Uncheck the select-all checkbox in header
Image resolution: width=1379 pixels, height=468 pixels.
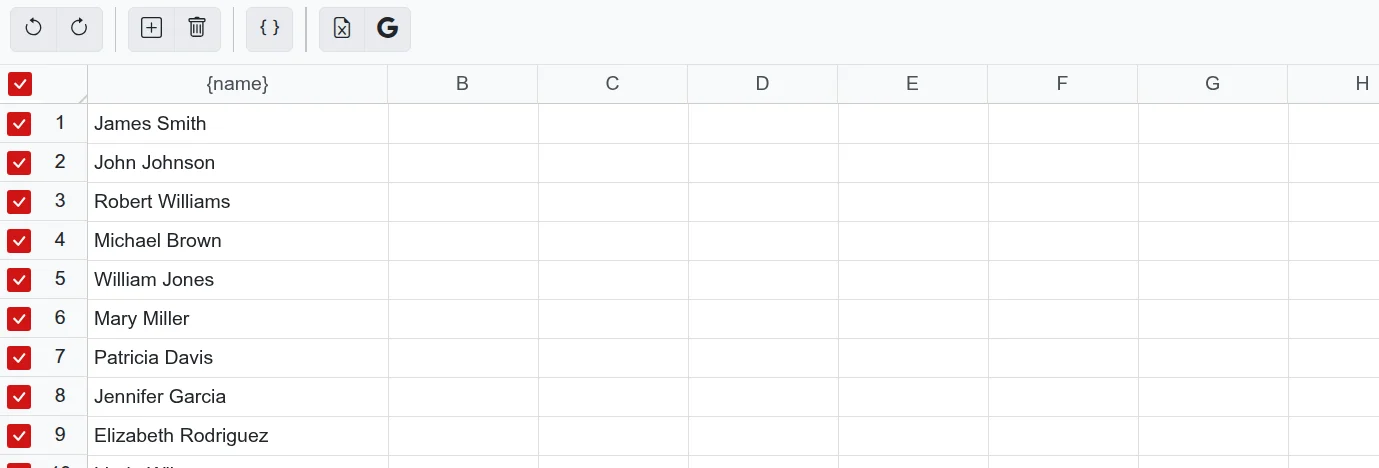click(20, 84)
